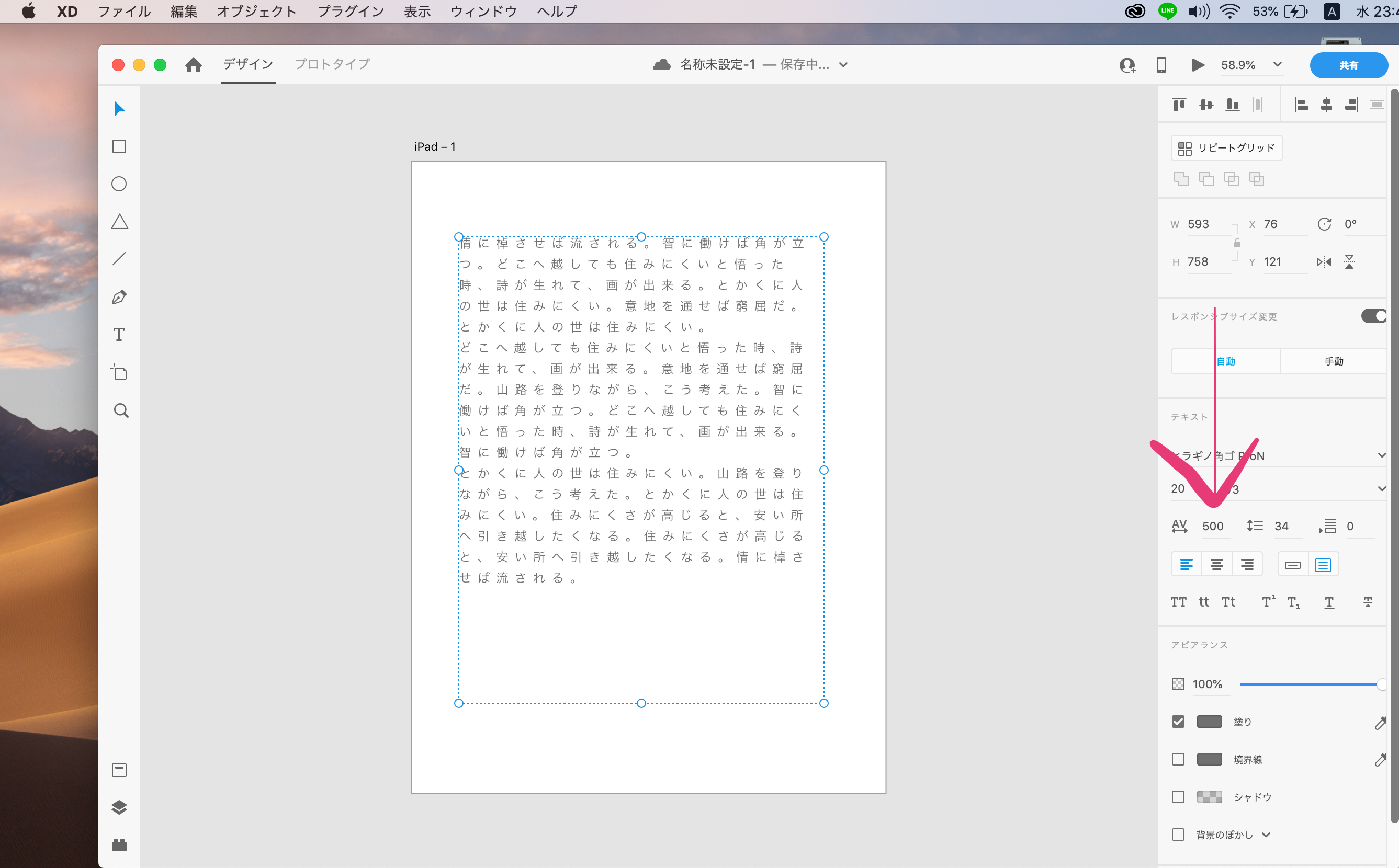Viewport: 1399px width, 868px height.
Task: Click the 塗り fill color swatch
Action: [1209, 722]
